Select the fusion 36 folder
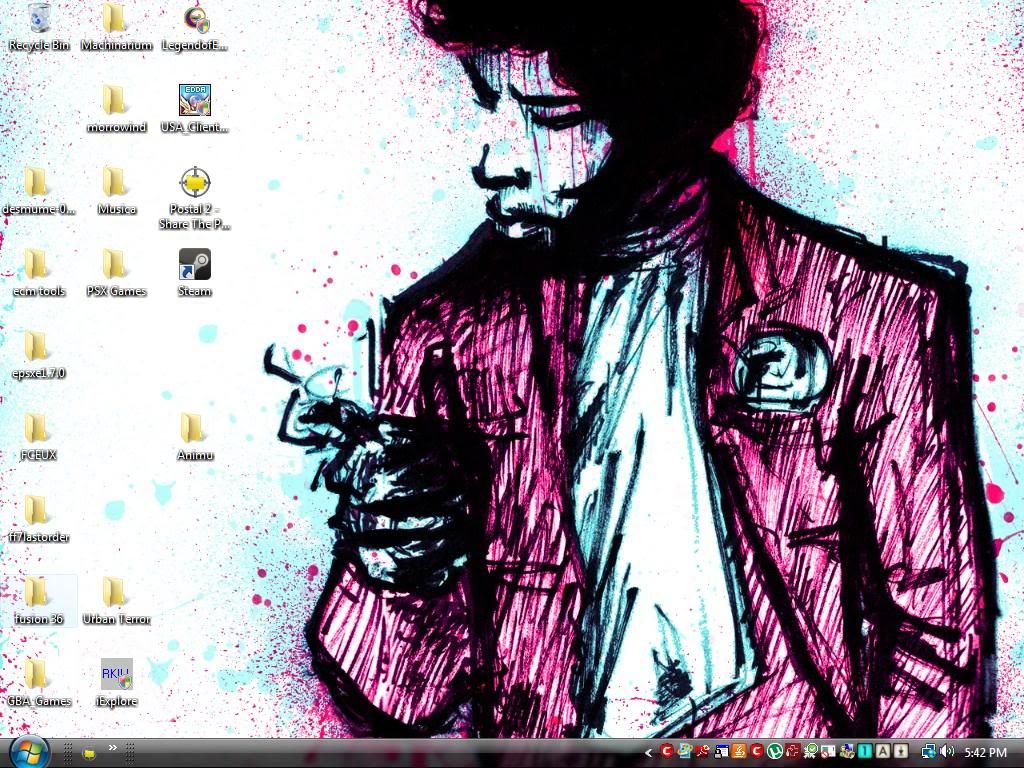The width and height of the screenshot is (1024, 768). [39, 601]
